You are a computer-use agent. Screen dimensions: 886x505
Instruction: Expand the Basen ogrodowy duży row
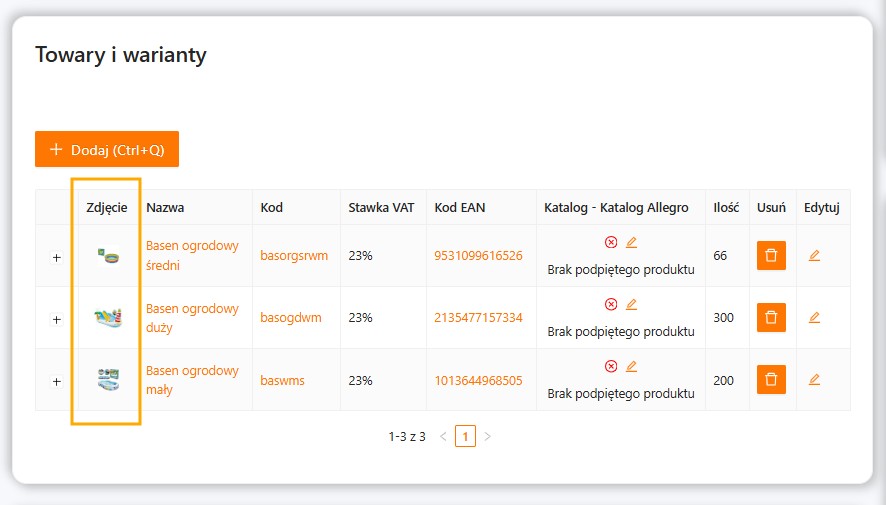click(56, 319)
